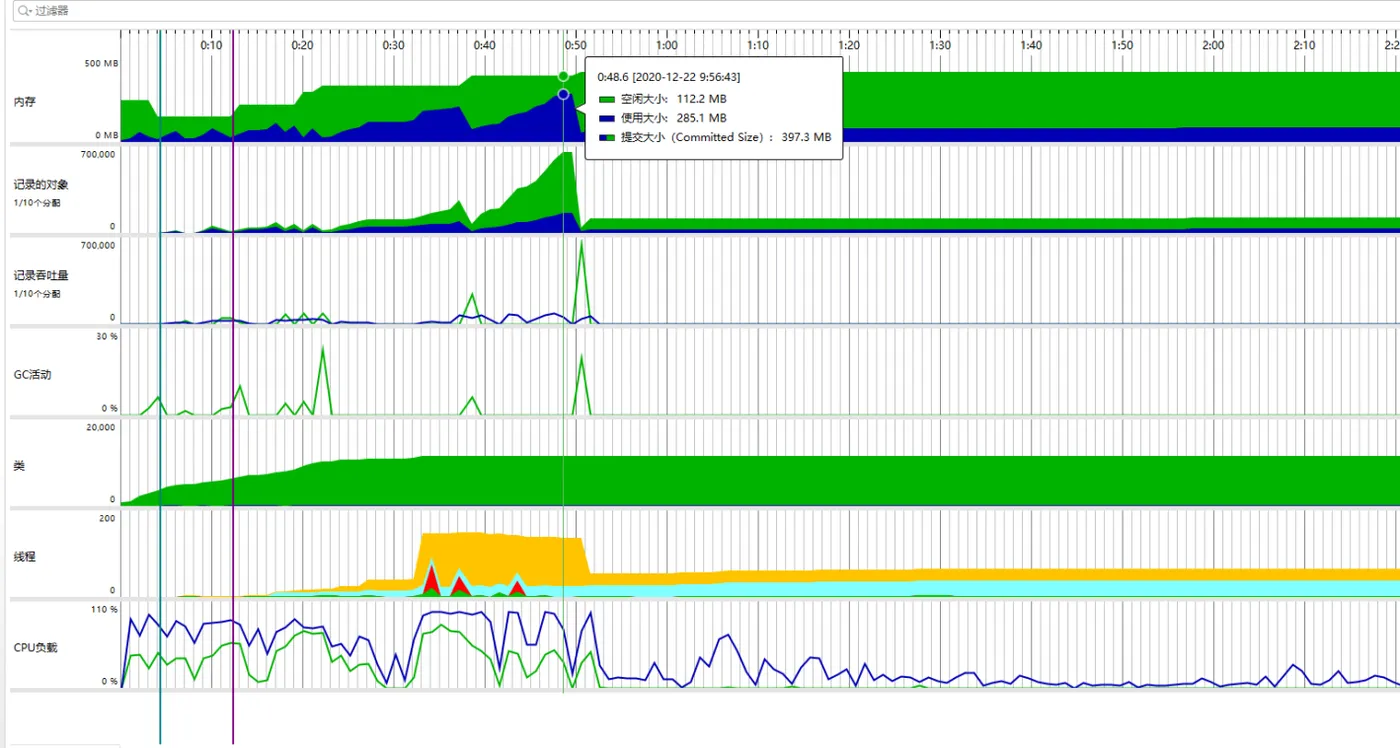Click the 112.2 MB free size value

pos(702,99)
